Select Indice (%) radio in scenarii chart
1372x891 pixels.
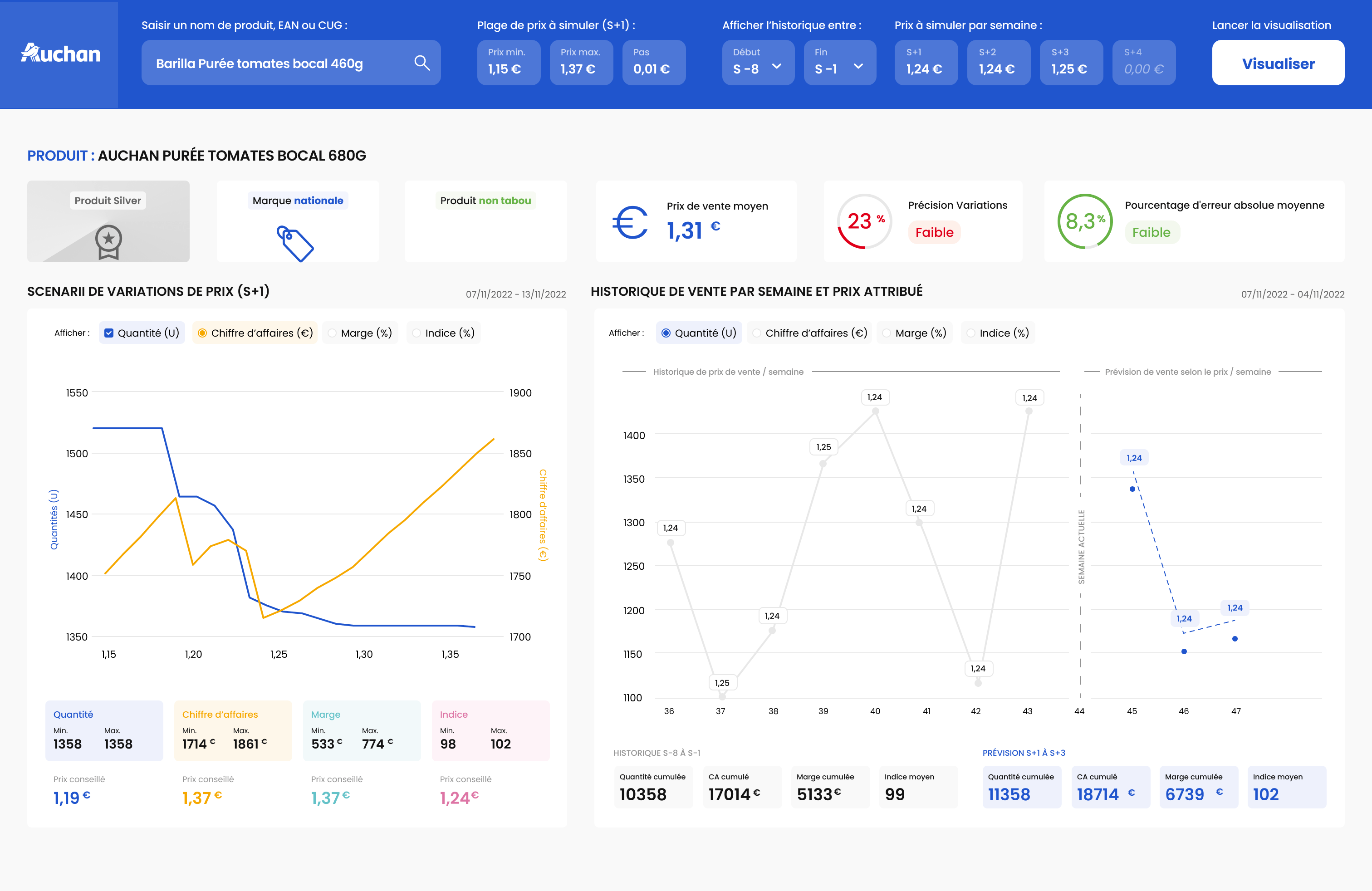pos(416,333)
